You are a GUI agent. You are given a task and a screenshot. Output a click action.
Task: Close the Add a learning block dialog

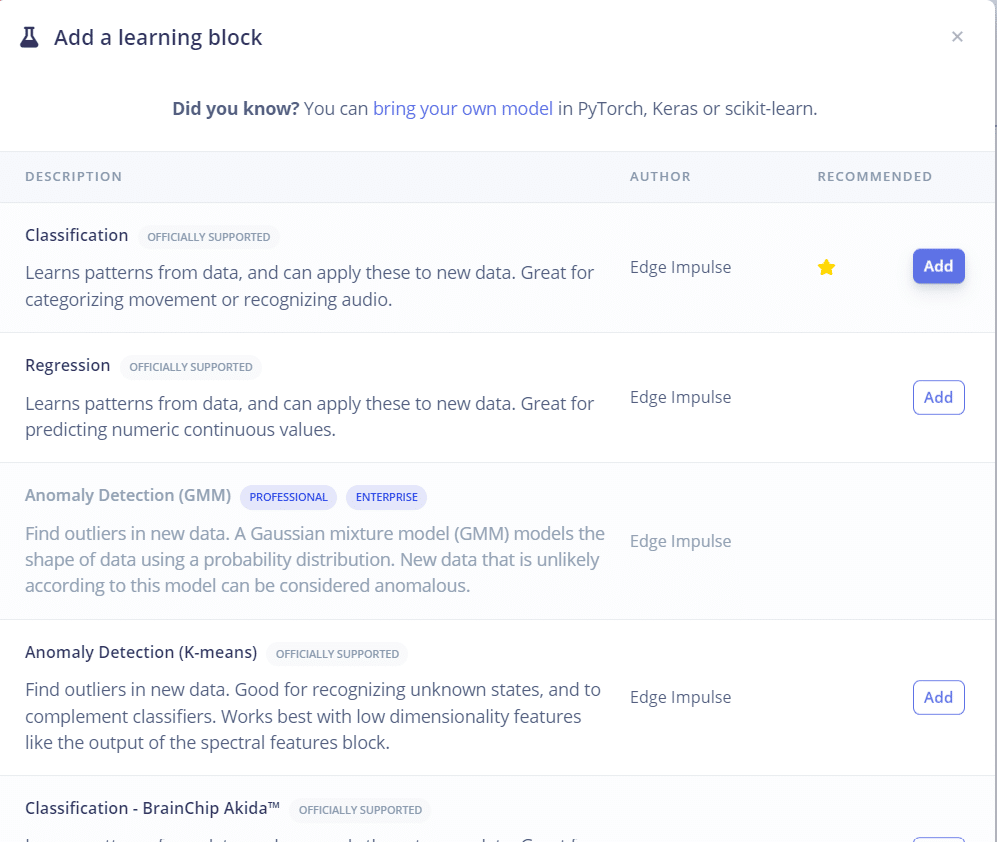[957, 37]
